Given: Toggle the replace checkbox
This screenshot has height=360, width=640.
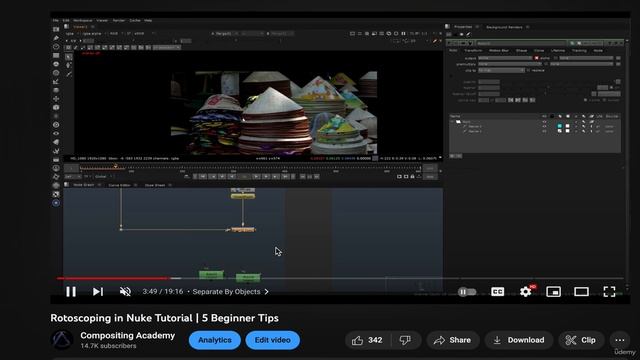Looking at the screenshot, I should 528,70.
